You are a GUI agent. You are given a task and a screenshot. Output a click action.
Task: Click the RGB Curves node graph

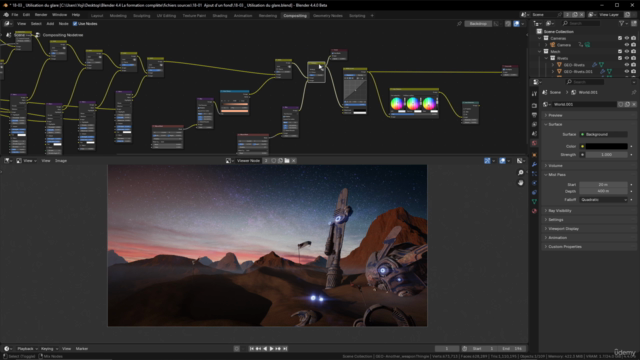[x=355, y=89]
